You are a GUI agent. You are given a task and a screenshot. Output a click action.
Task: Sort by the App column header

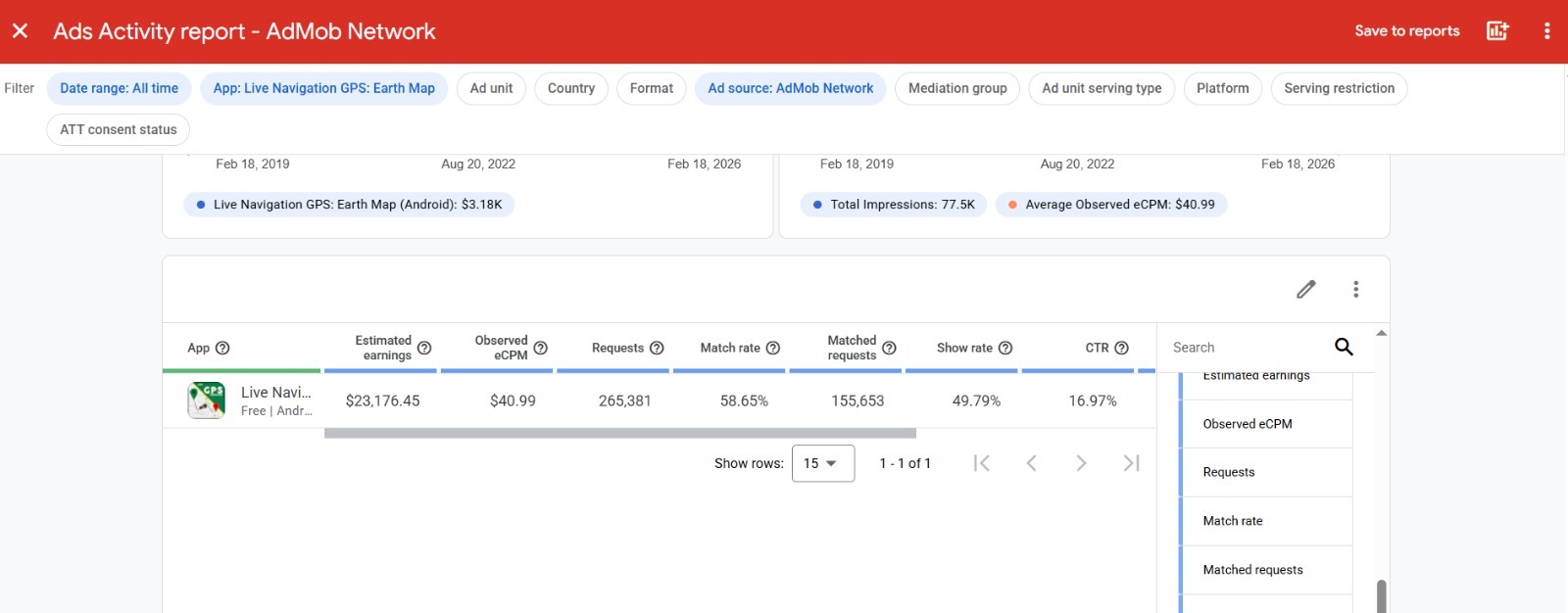coord(198,348)
